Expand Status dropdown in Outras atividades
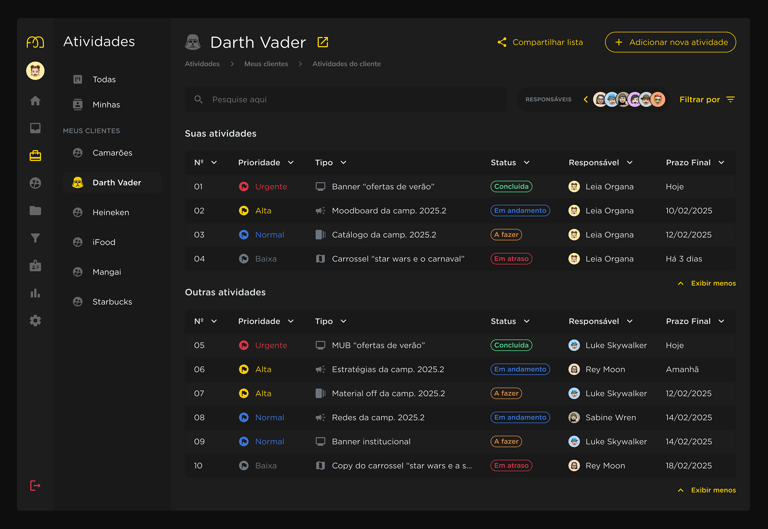The height and width of the screenshot is (529, 768). coord(527,321)
